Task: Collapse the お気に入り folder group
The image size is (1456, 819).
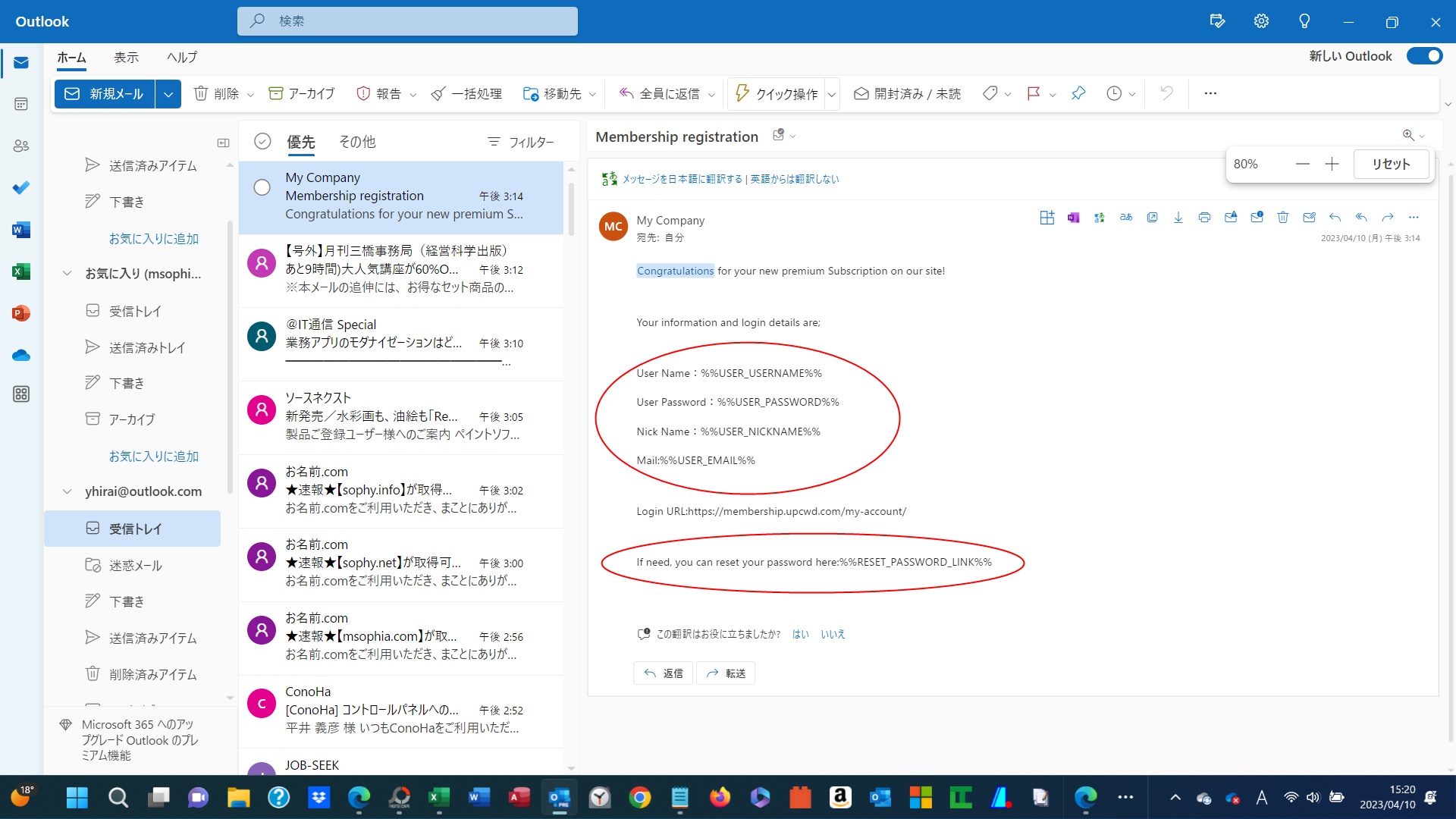Action: pos(67,274)
